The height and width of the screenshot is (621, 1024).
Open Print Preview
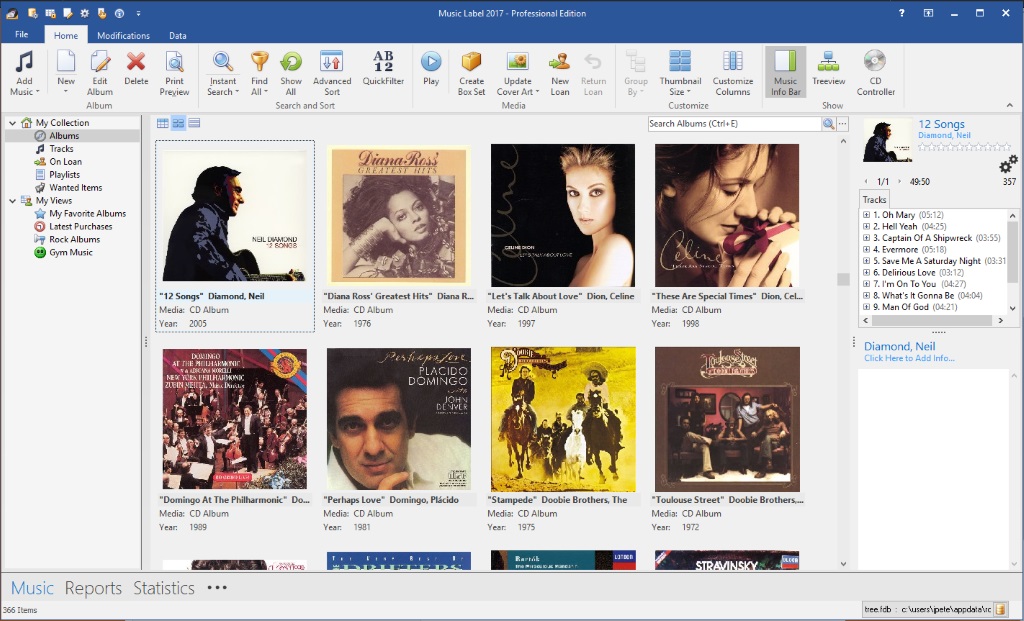tap(174, 72)
